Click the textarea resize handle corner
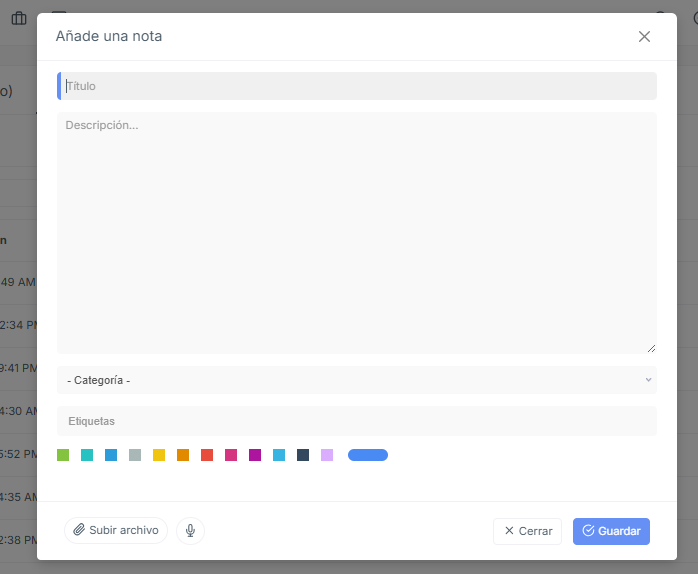The image size is (698, 574). click(x=651, y=349)
